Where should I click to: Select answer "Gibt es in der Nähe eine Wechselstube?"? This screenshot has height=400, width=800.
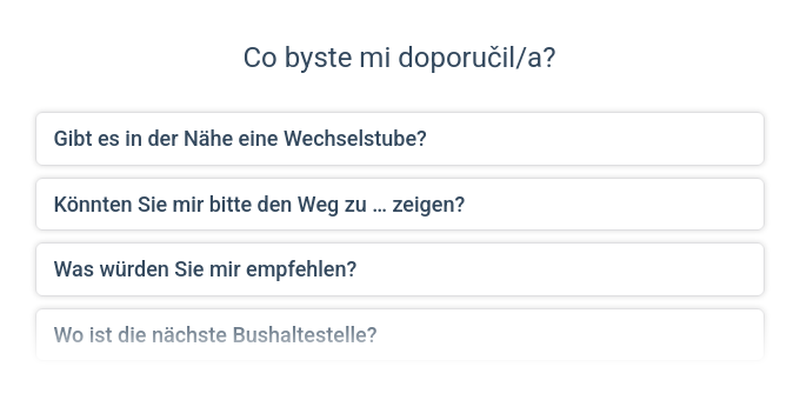click(400, 138)
